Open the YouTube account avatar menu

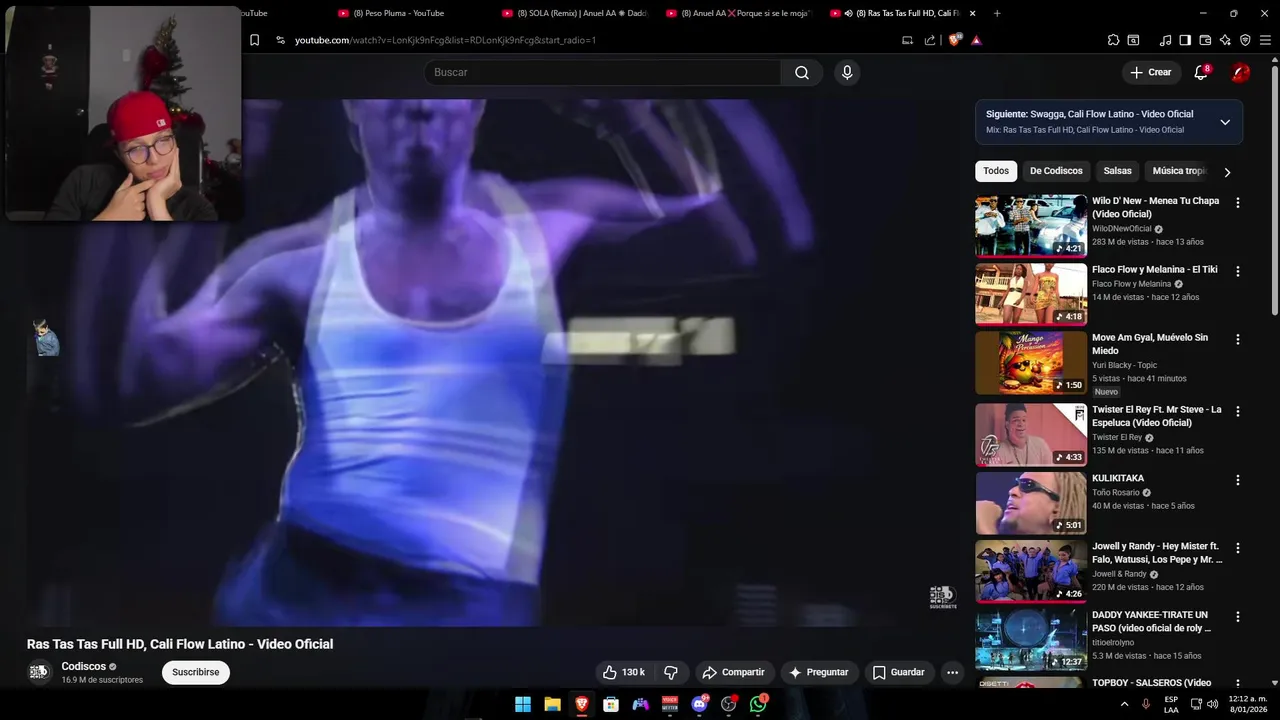coord(1240,72)
